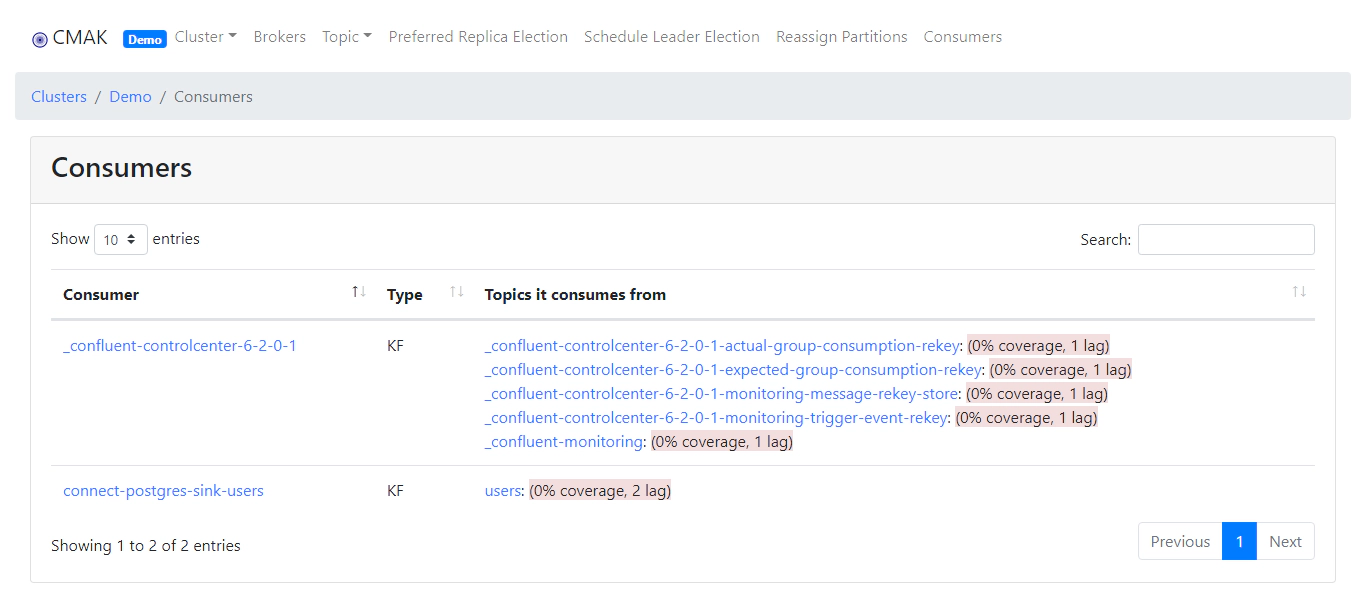Click KF type in connect-postgres-sink-users row
Viewport: 1364px width, 600px height.
(x=396, y=491)
